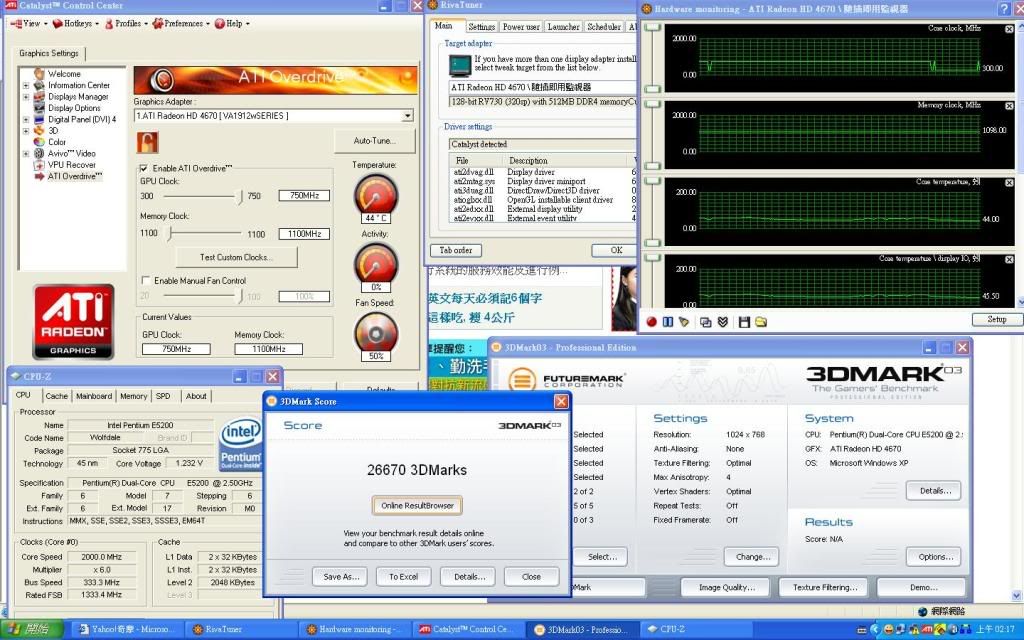Click Options in 3DMark03 Results
1024x640 pixels.
click(934, 557)
